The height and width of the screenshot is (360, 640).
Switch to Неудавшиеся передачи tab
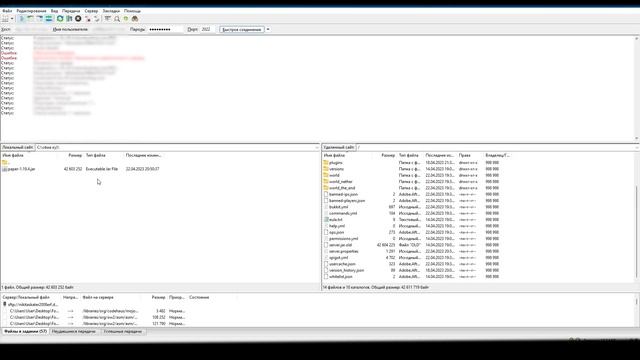(74, 331)
